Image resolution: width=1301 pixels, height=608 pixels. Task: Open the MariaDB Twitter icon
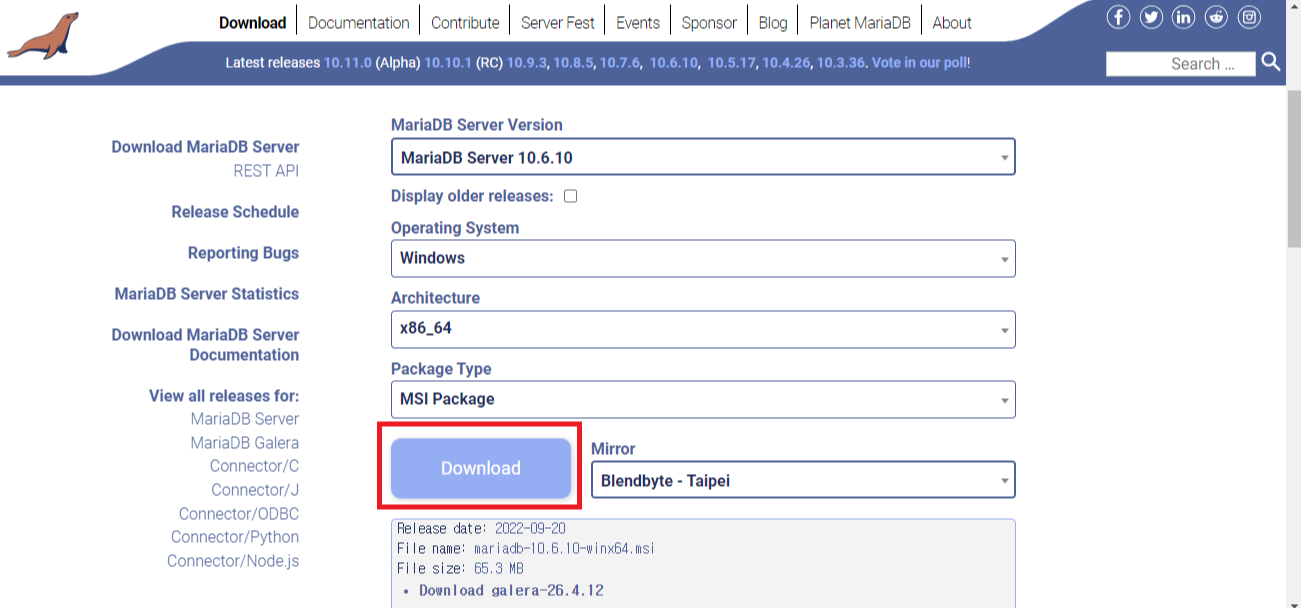click(1151, 17)
